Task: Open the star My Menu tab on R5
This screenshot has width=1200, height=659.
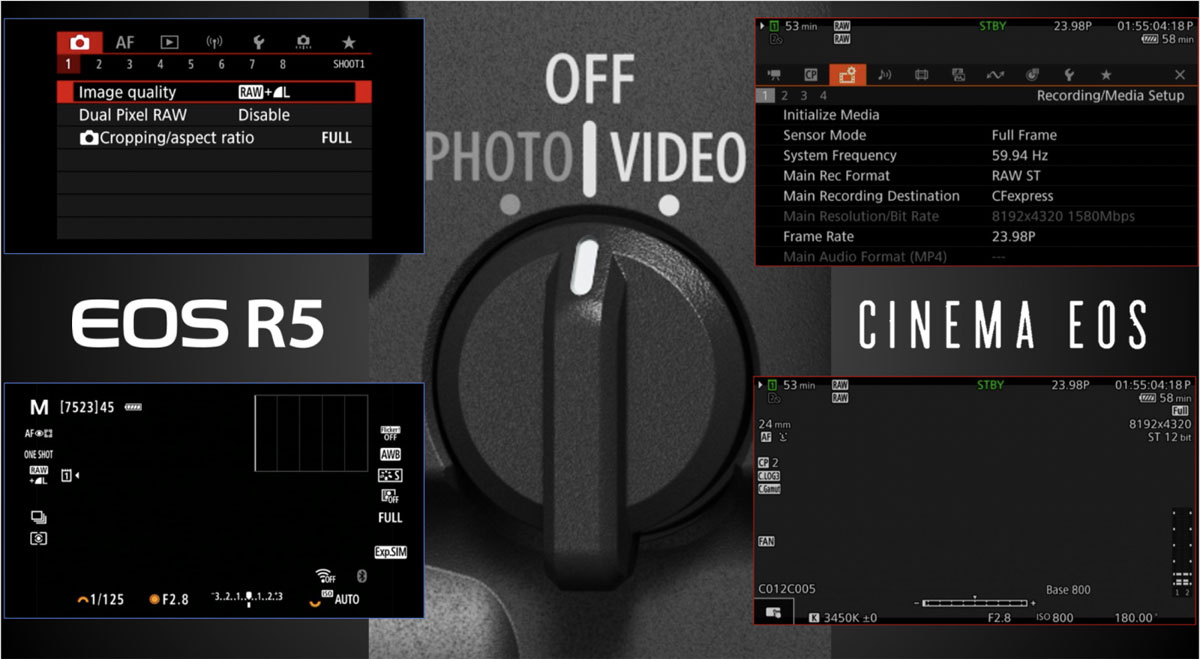Action: click(x=348, y=42)
